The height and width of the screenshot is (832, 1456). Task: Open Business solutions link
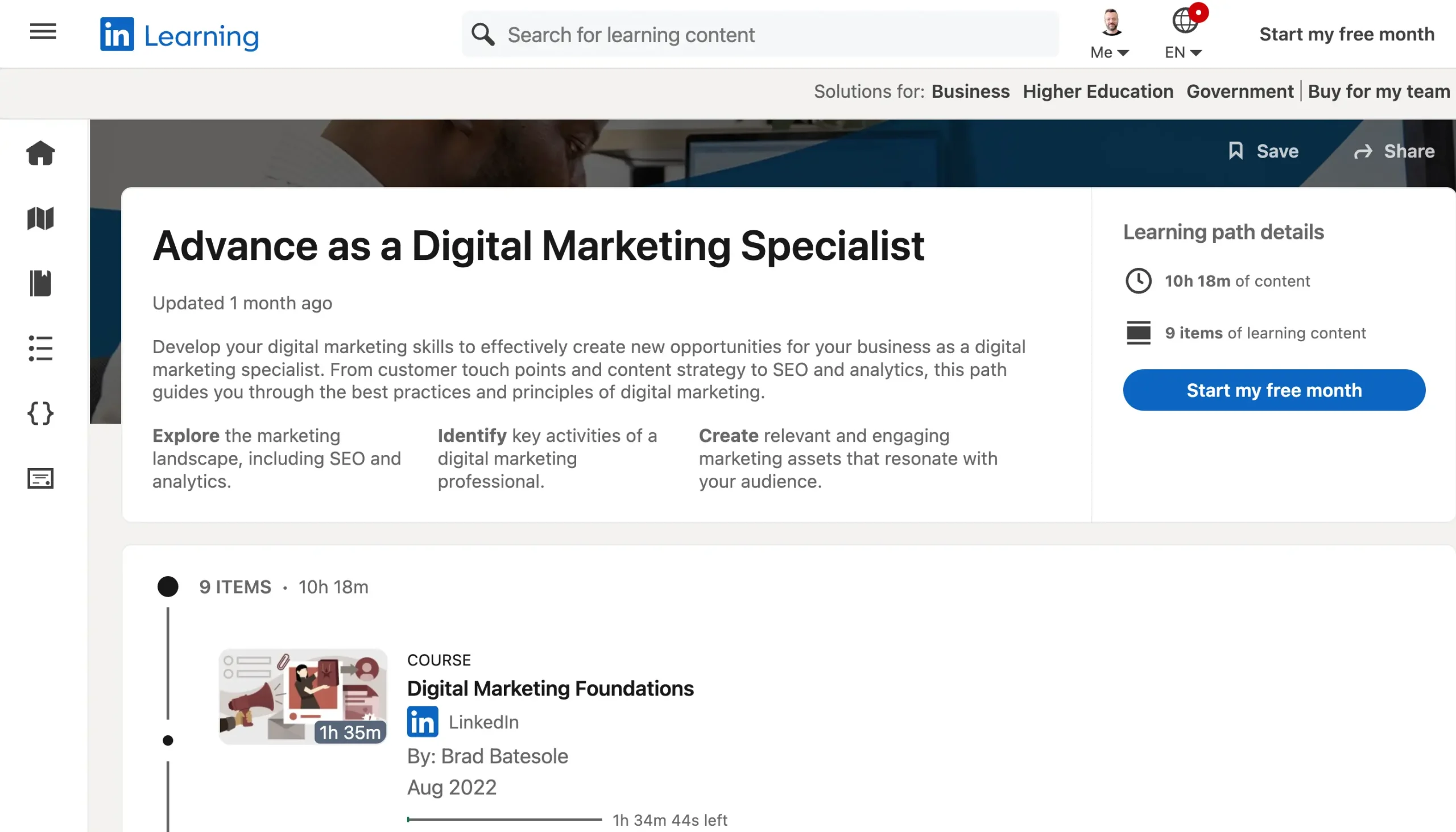pyautogui.click(x=970, y=92)
